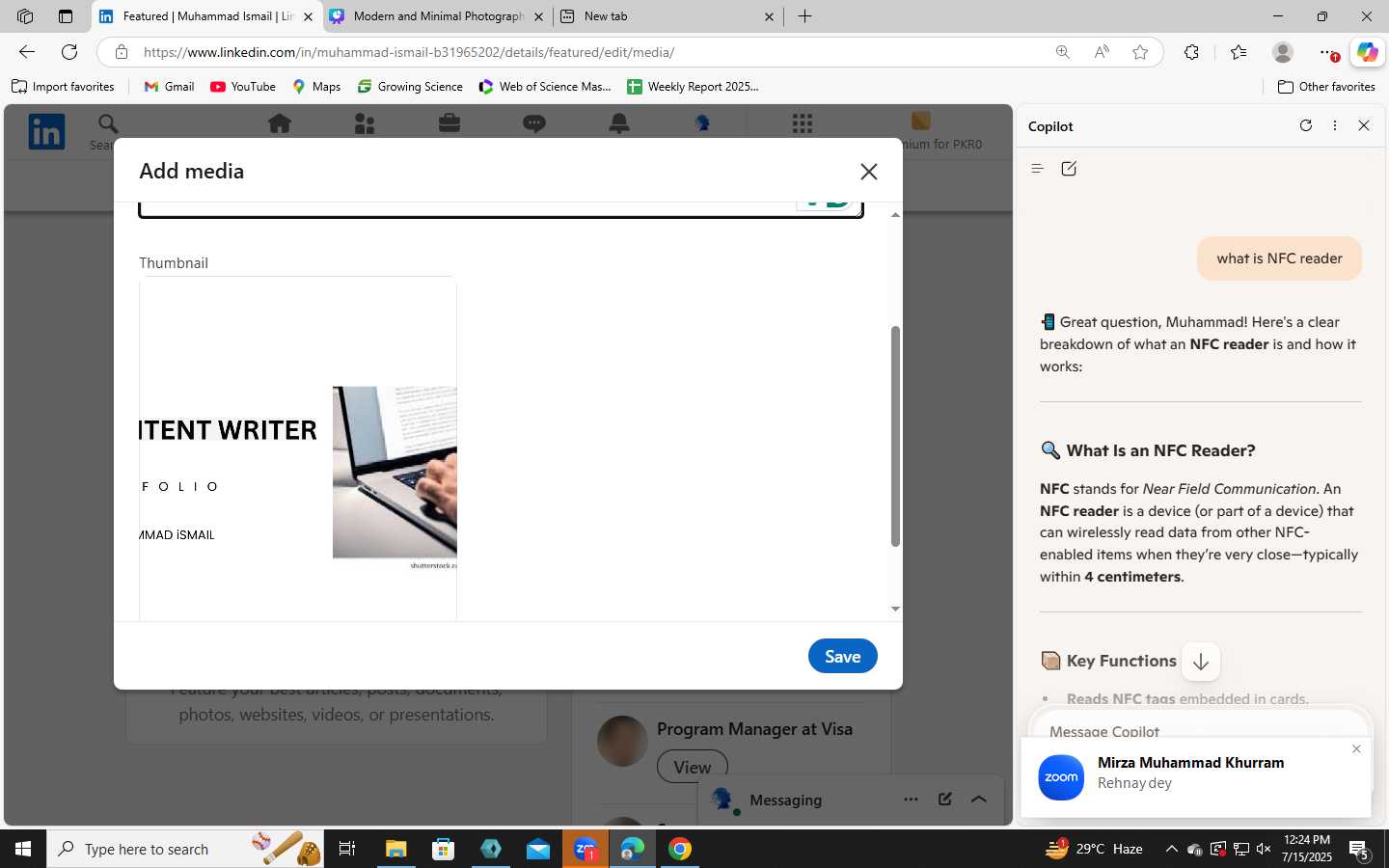The image size is (1389, 868).
Task: Open browser profile avatar
Action: pos(1283,52)
